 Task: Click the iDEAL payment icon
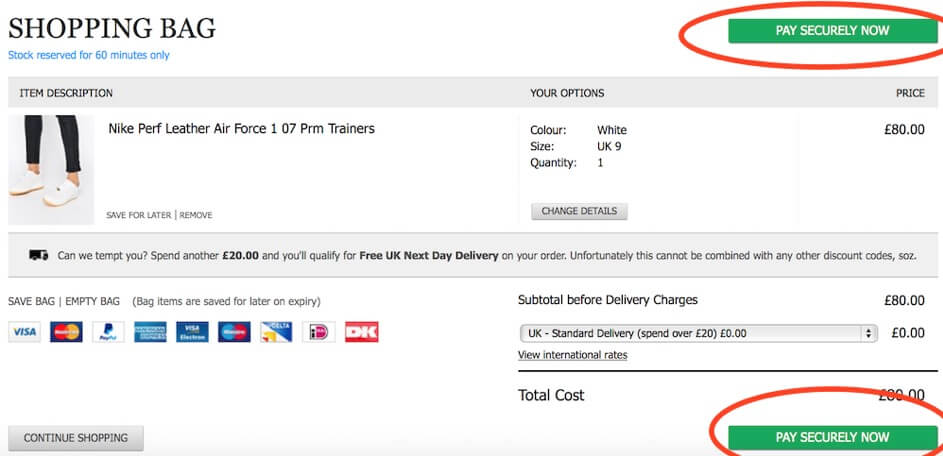click(x=318, y=332)
